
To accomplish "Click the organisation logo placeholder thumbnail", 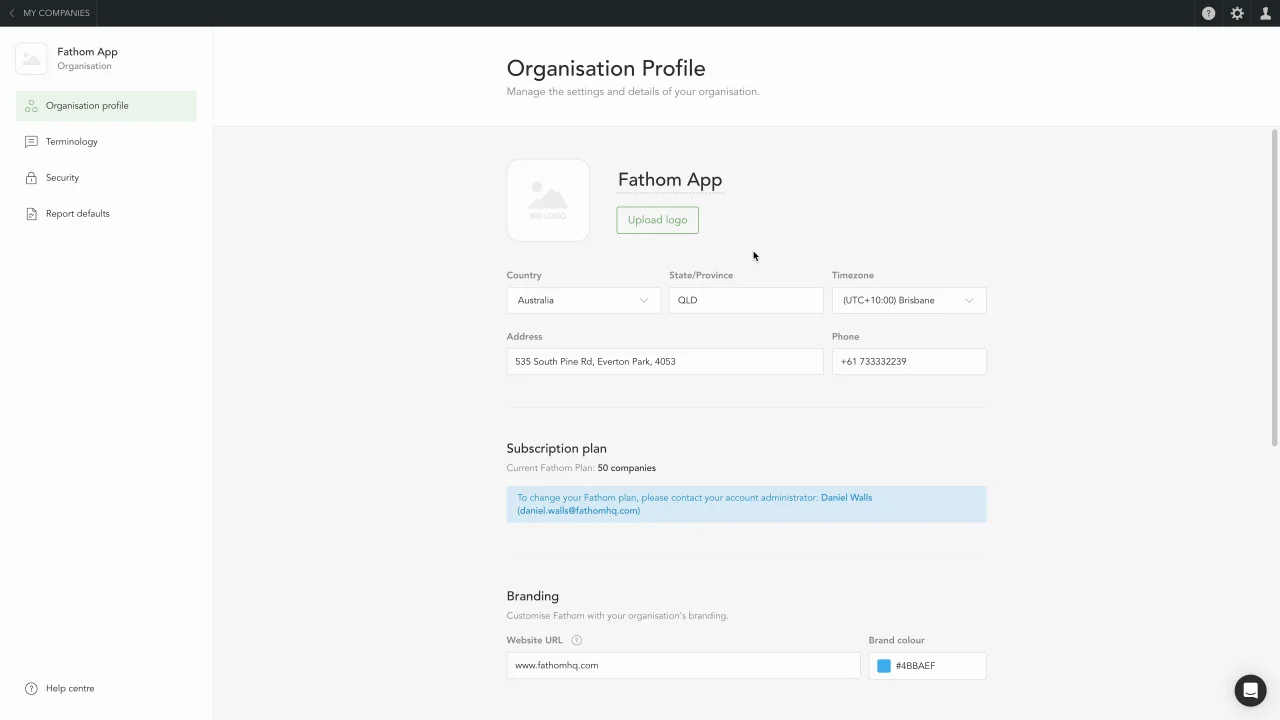I will [x=548, y=200].
